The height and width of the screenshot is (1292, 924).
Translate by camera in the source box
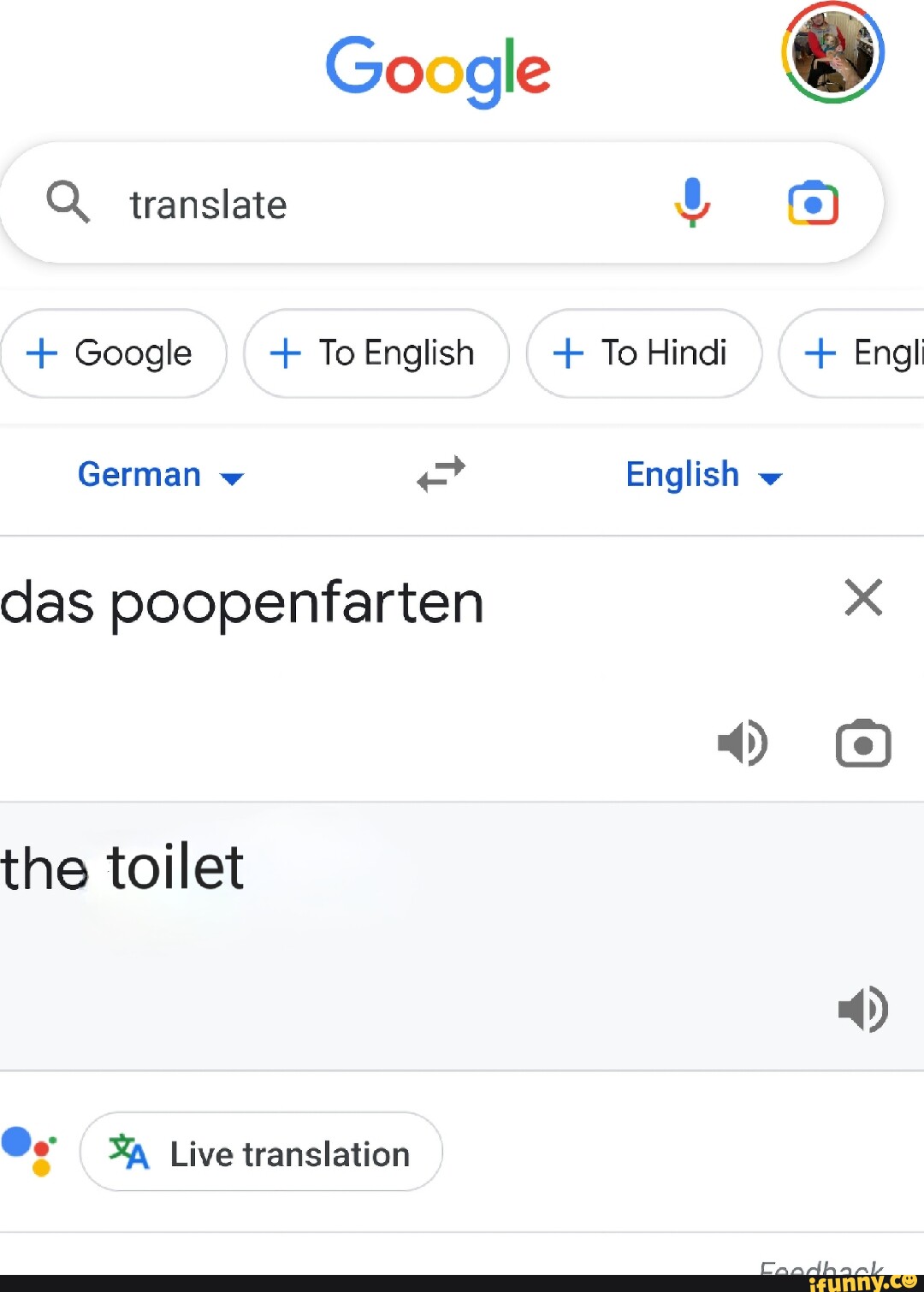[x=862, y=743]
